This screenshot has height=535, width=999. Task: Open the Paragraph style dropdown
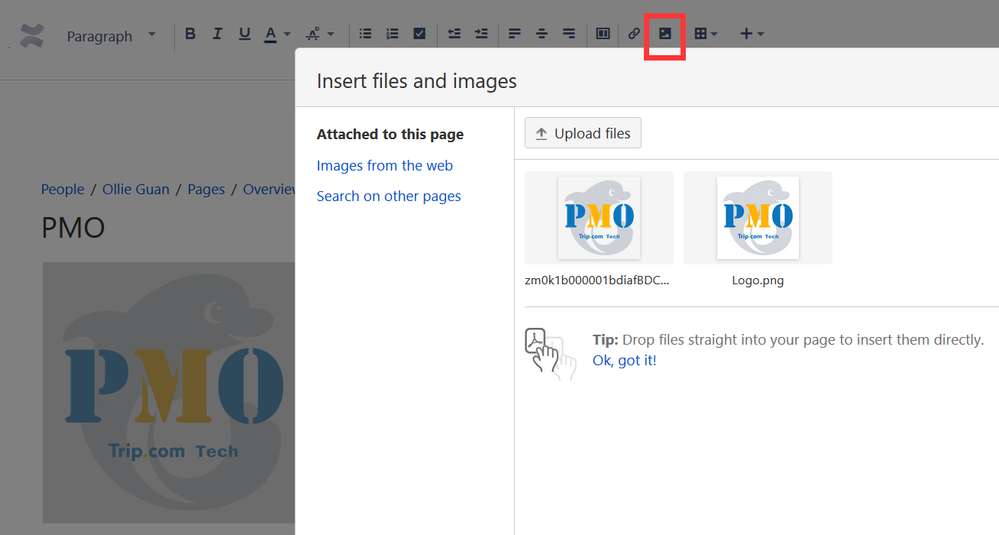coord(111,36)
